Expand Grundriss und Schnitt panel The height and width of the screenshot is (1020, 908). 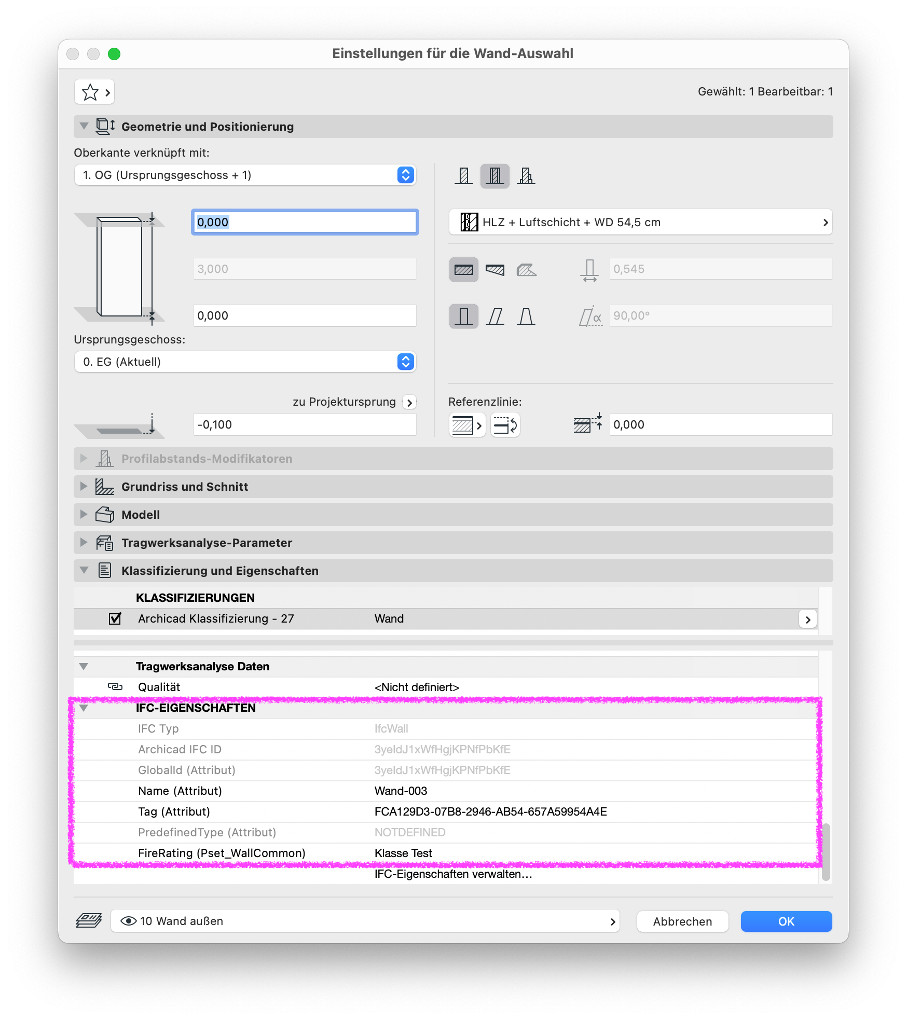pyautogui.click(x=84, y=487)
